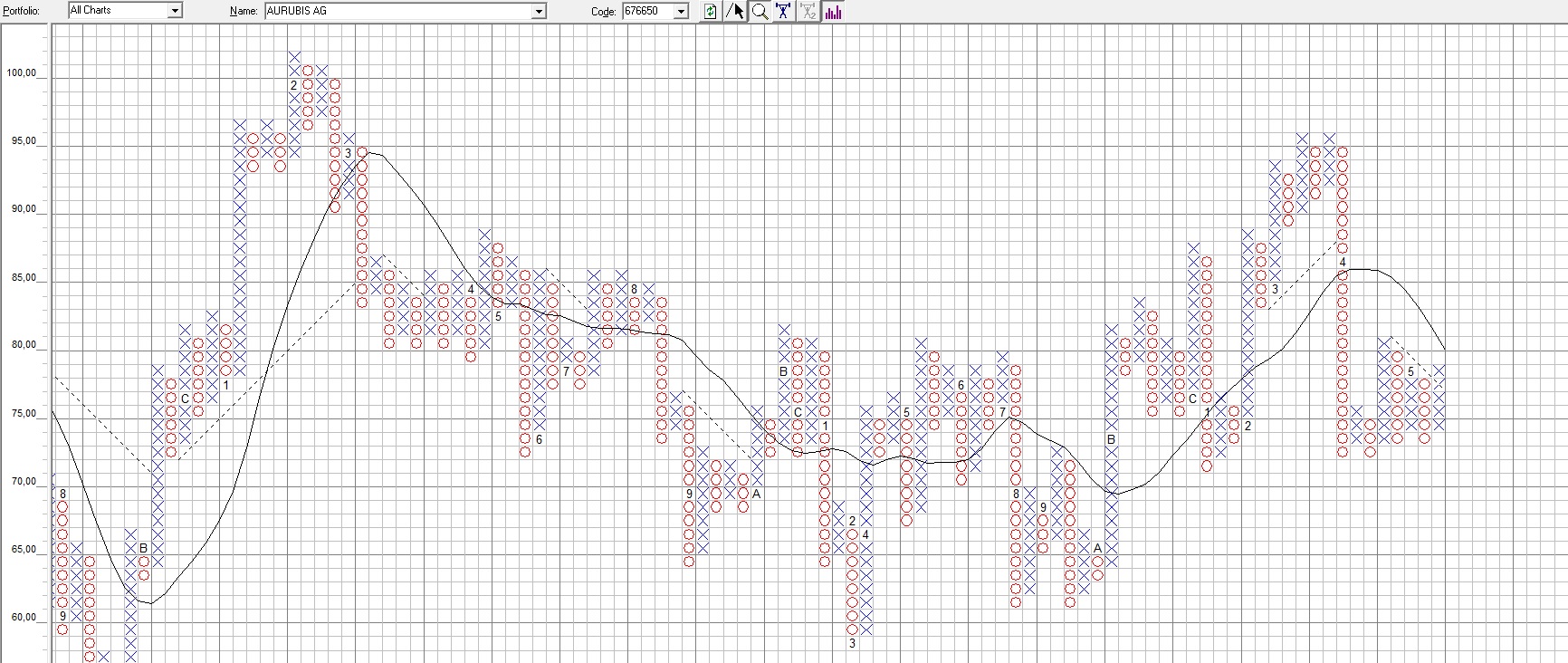Click the 85,00 price axis label
Image resolution: width=1568 pixels, height=663 pixels.
tap(24, 277)
